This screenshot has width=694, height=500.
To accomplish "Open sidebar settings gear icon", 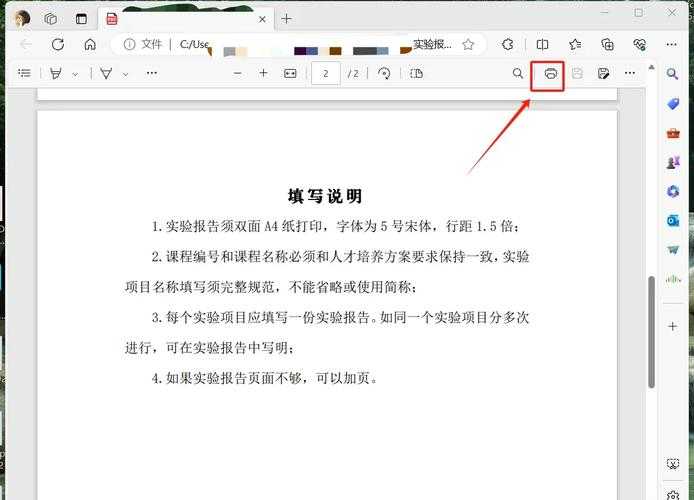I will tap(673, 495).
